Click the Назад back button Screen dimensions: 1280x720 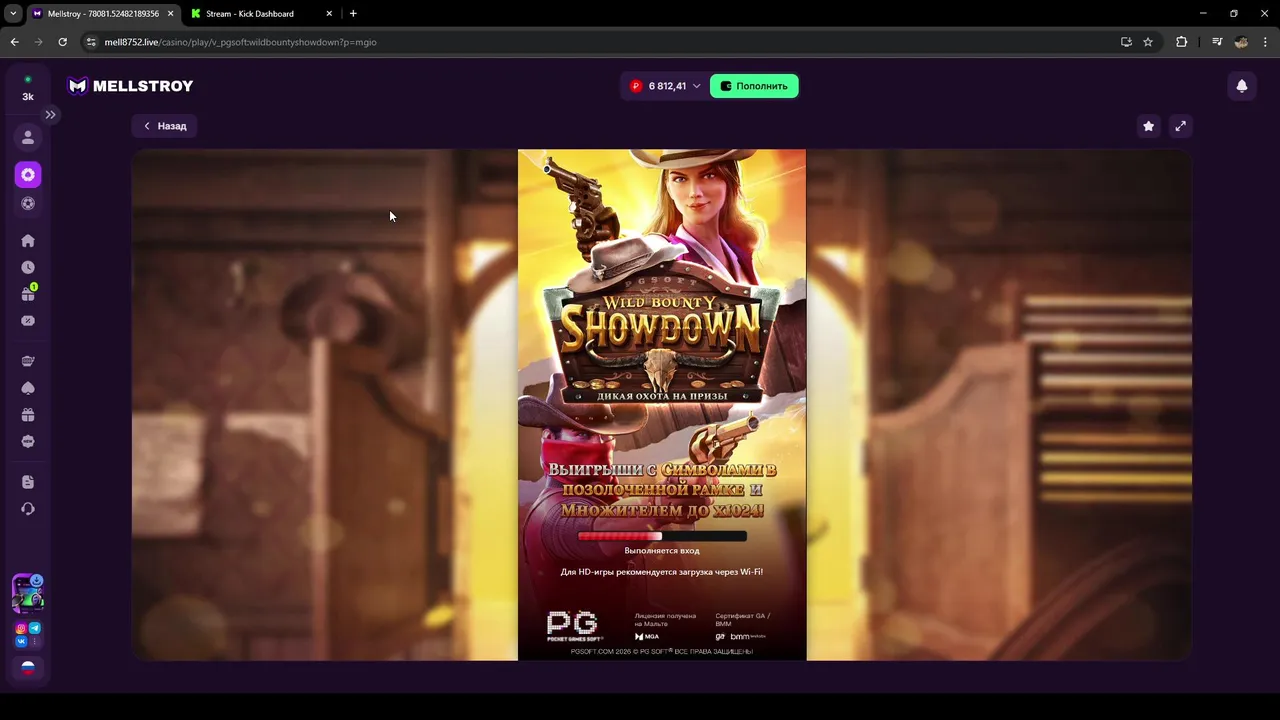coord(165,126)
